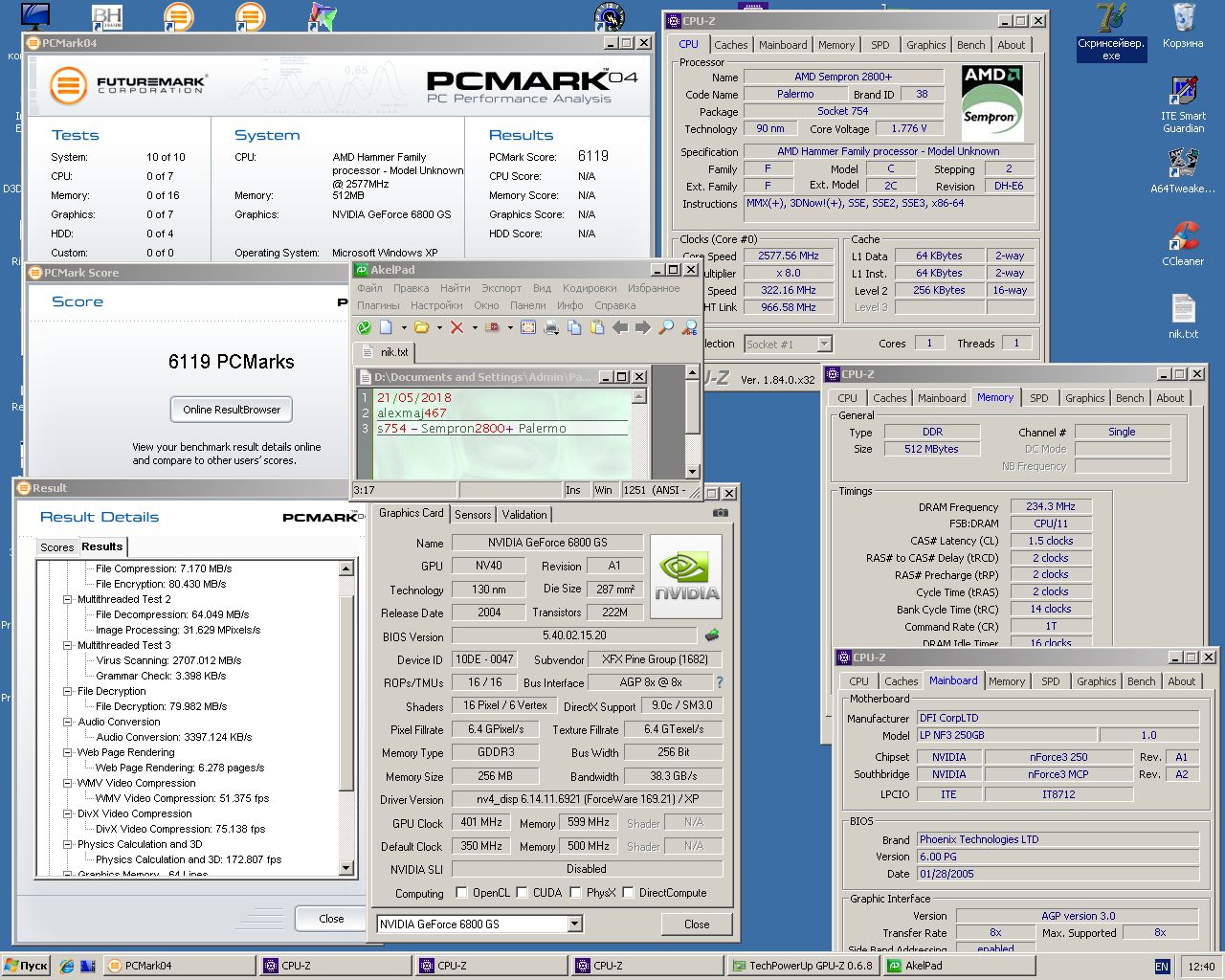Collapse the WMV Video Compression tree node
The width and height of the screenshot is (1225, 980).
click(x=67, y=783)
